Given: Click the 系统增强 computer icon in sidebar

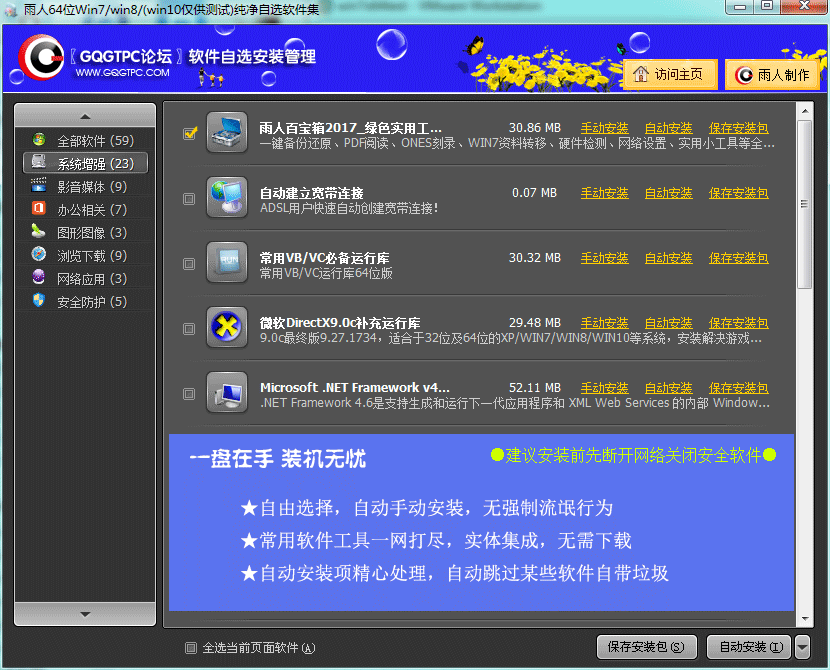Looking at the screenshot, I should point(39,161).
